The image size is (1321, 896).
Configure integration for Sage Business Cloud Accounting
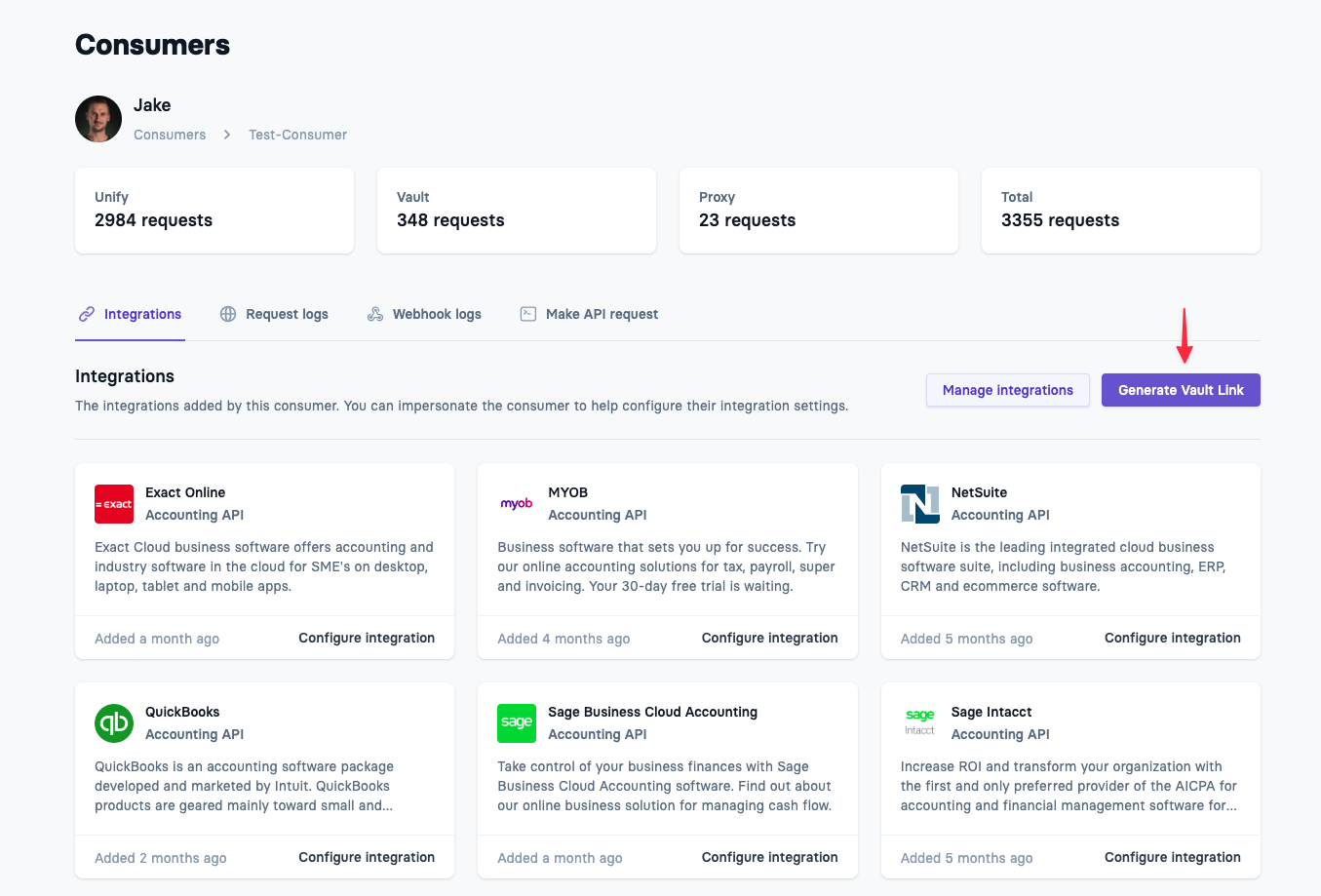tap(769, 857)
